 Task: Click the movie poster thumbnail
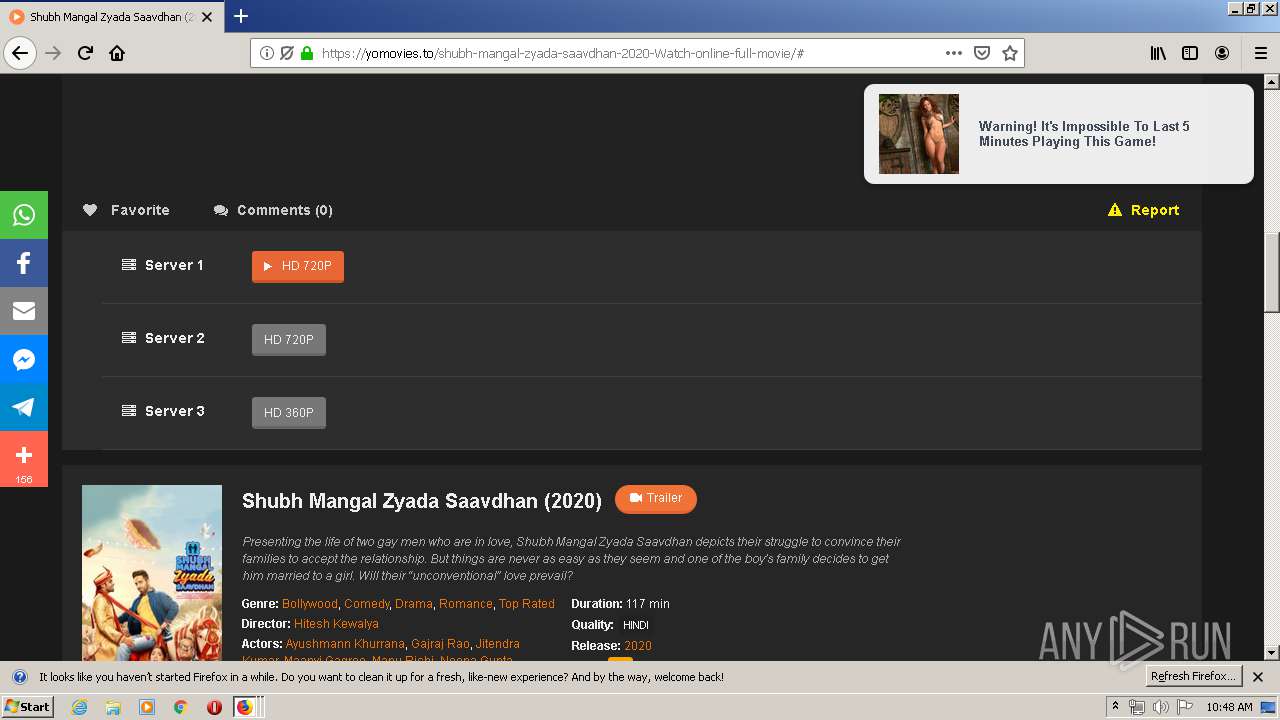click(152, 573)
